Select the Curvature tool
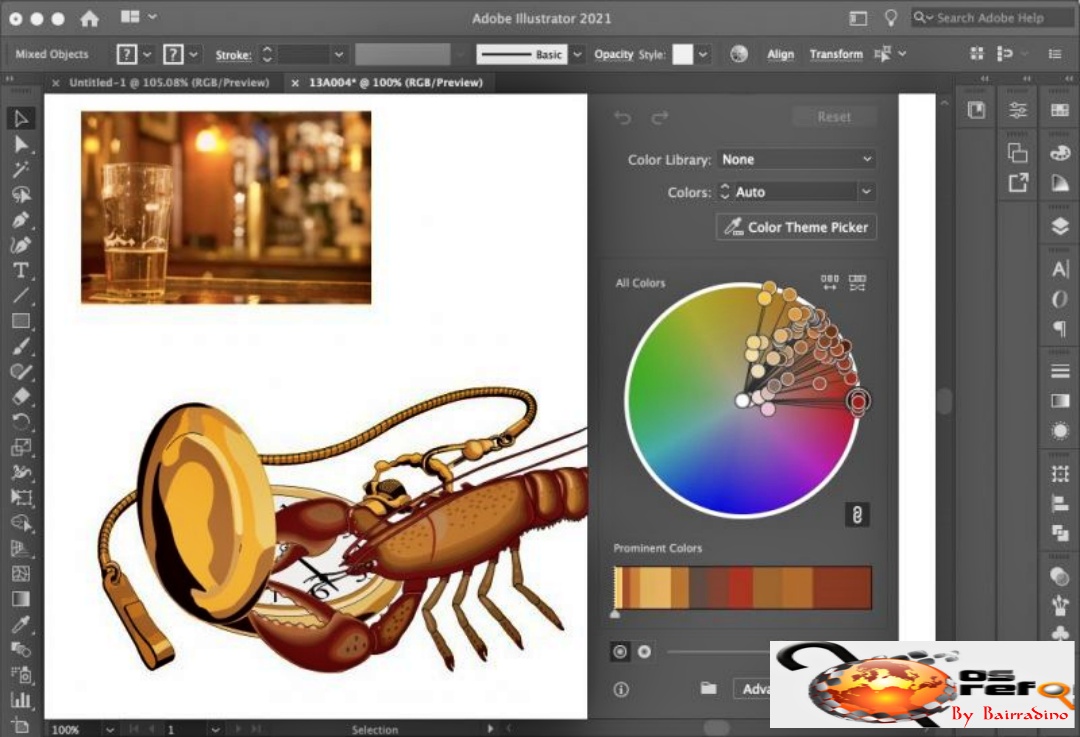The image size is (1080, 737). (21, 245)
